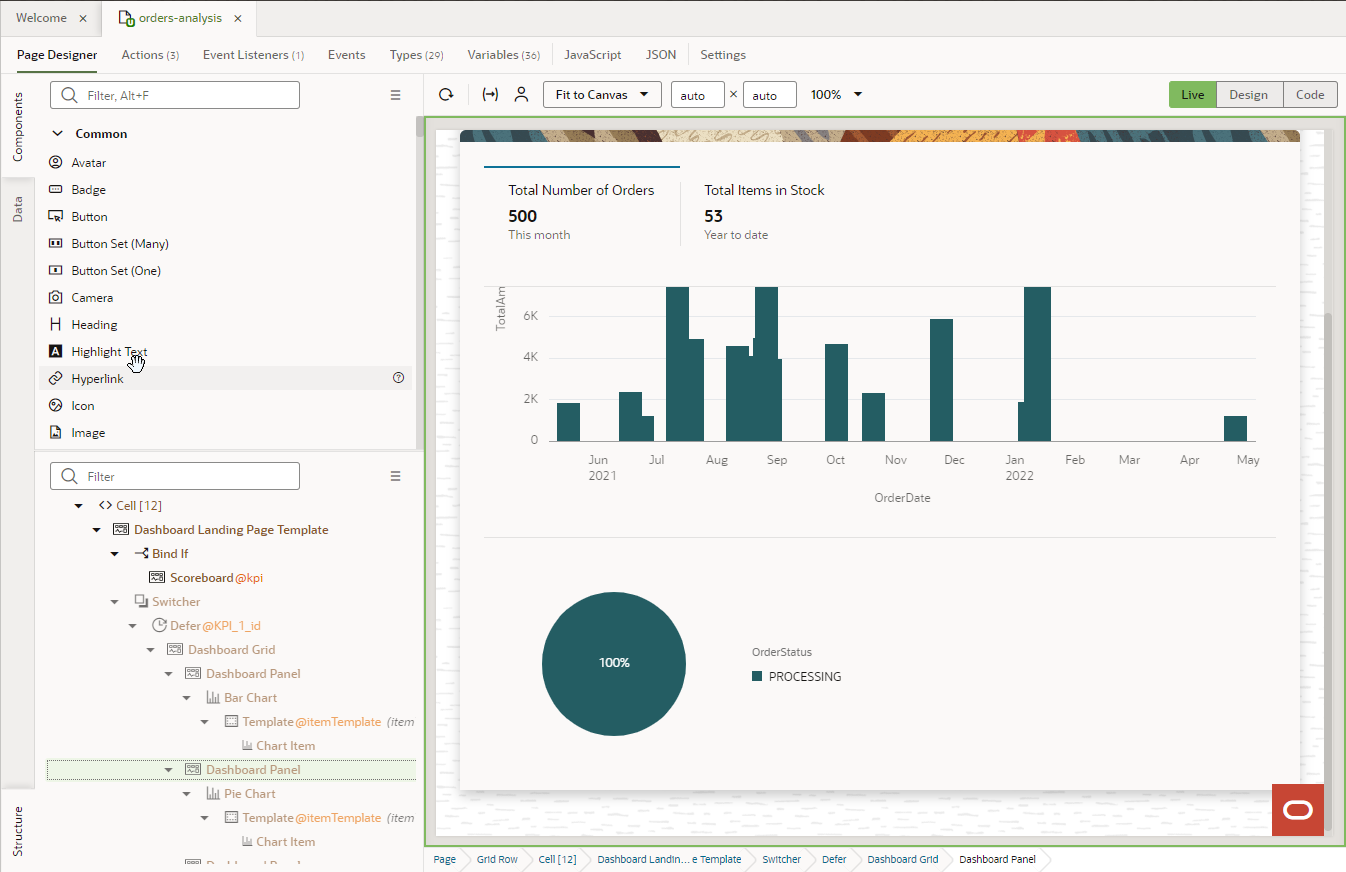
Task: Refresh the canvas preview
Action: point(444,94)
